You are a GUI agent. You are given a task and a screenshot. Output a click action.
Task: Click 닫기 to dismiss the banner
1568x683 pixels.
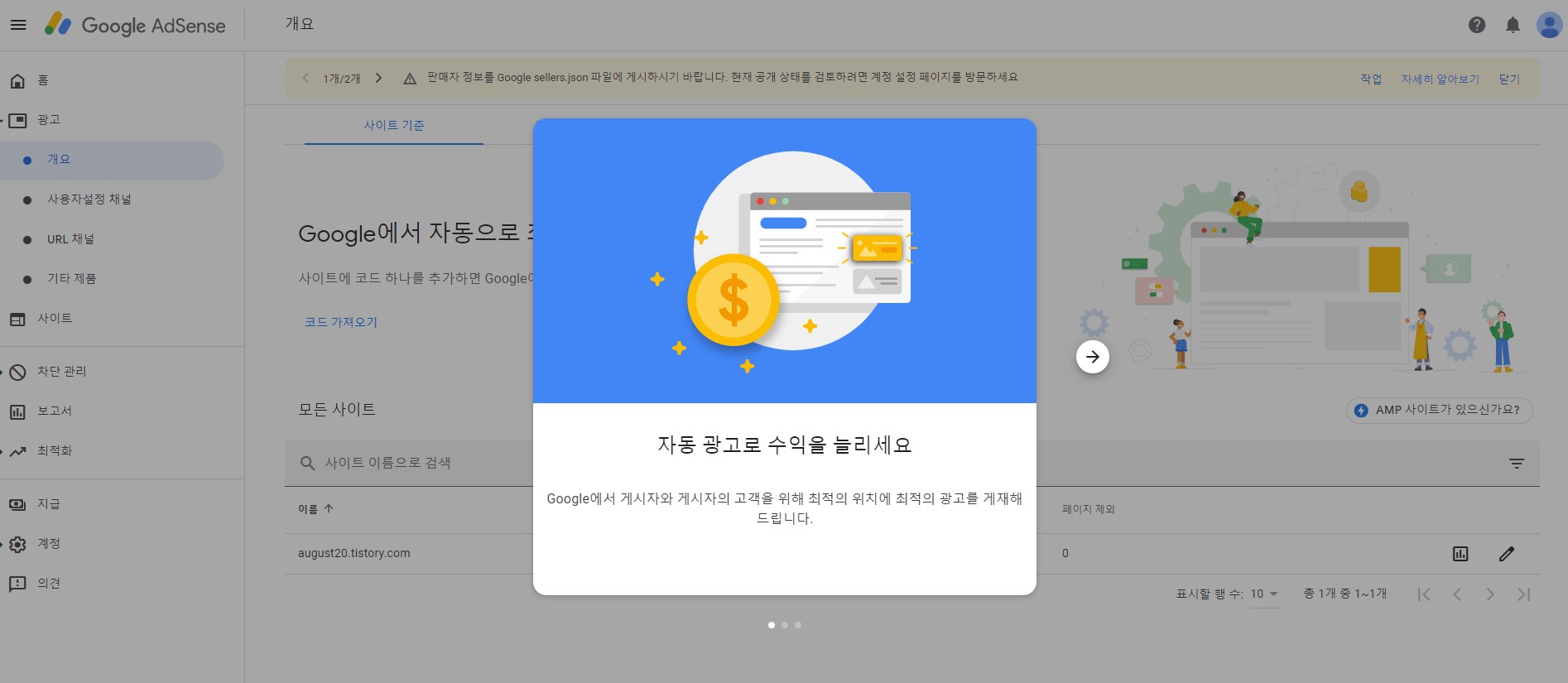tap(1509, 79)
